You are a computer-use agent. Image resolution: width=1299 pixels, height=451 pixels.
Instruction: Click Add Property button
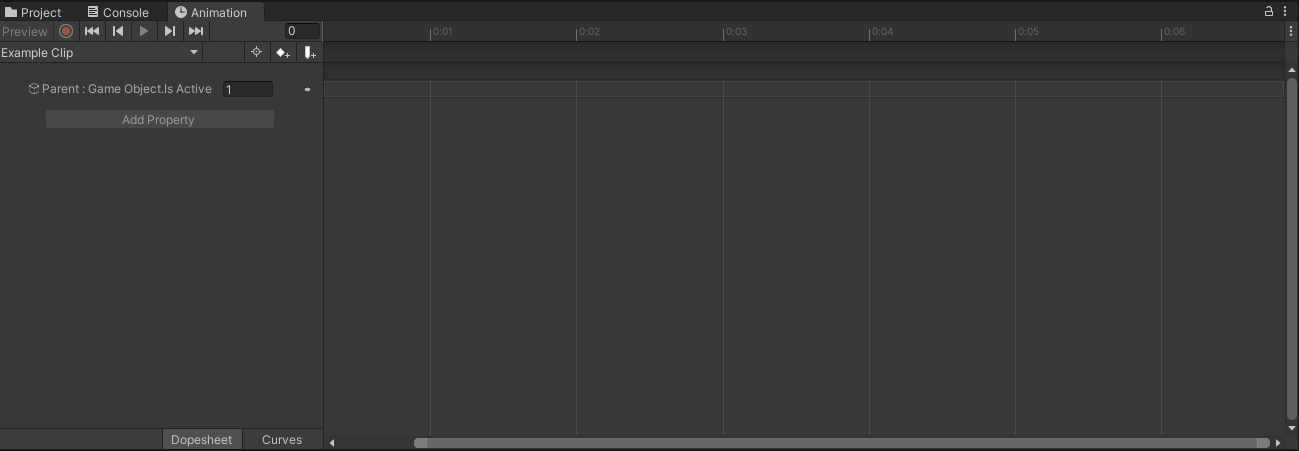click(160, 119)
